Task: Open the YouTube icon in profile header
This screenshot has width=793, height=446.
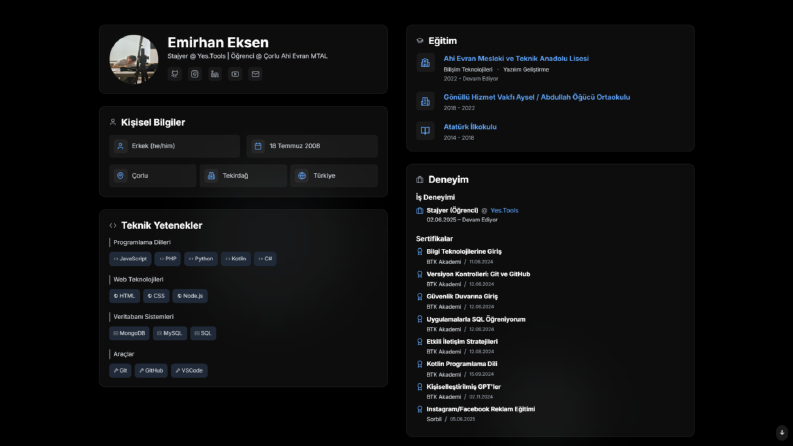Action: click(235, 74)
